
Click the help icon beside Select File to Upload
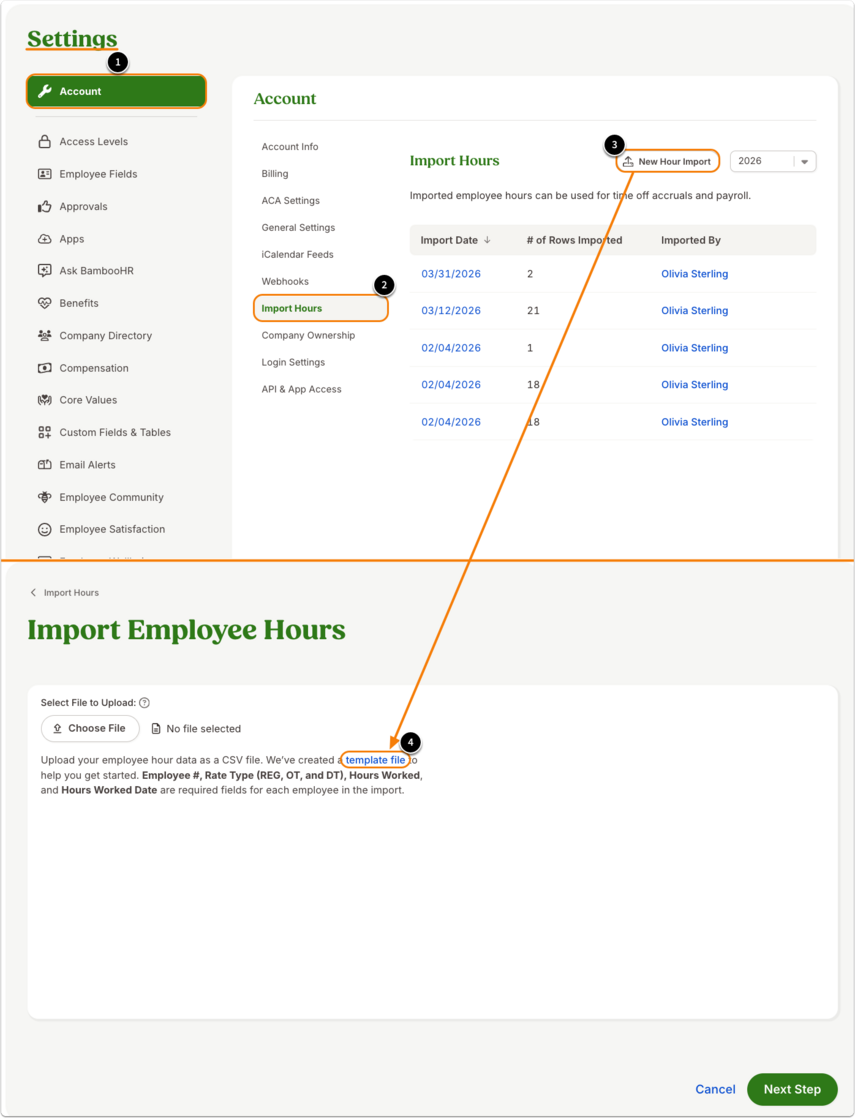[x=144, y=702]
